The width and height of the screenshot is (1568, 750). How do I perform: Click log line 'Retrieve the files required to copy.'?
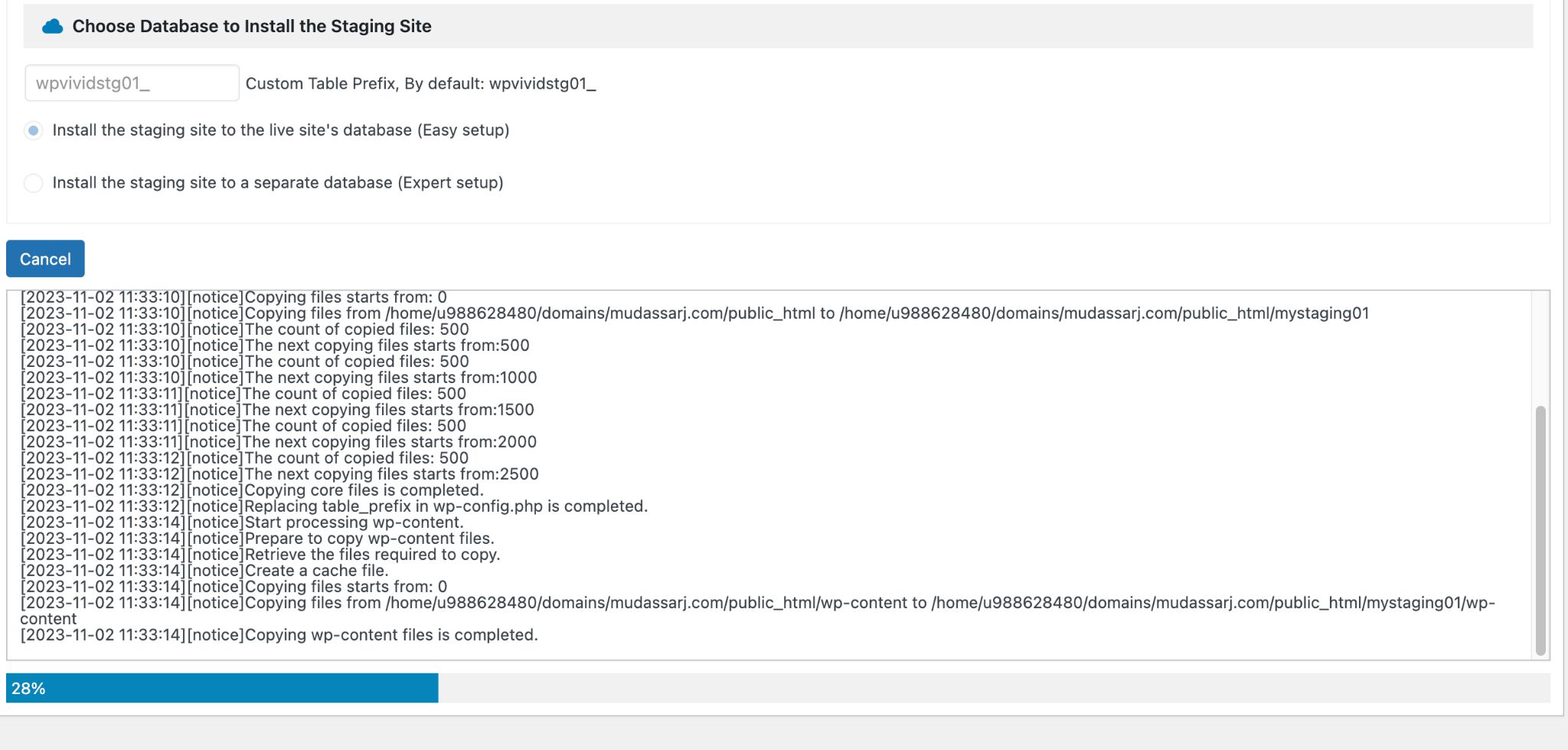click(260, 555)
